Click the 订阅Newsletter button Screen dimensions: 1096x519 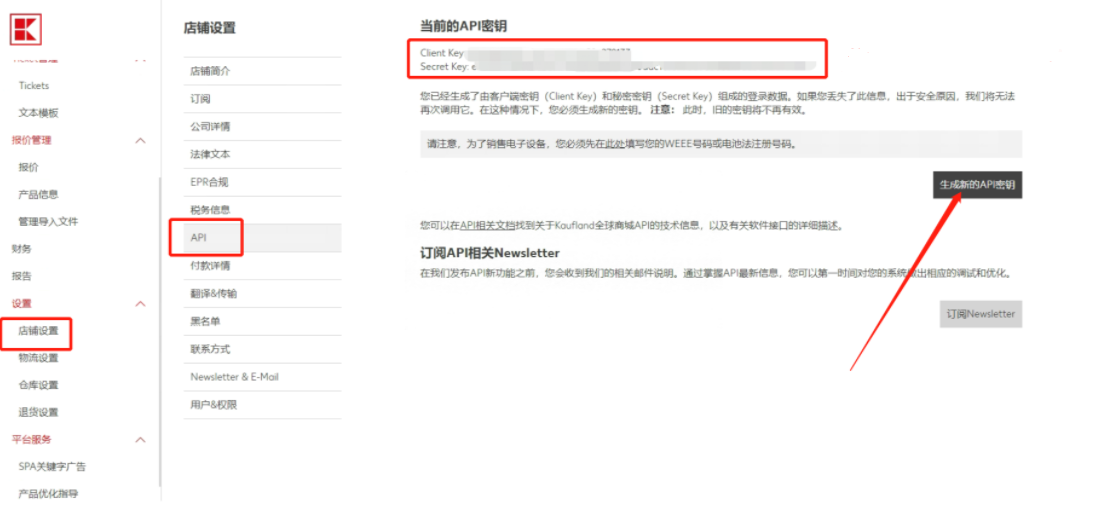(x=980, y=314)
